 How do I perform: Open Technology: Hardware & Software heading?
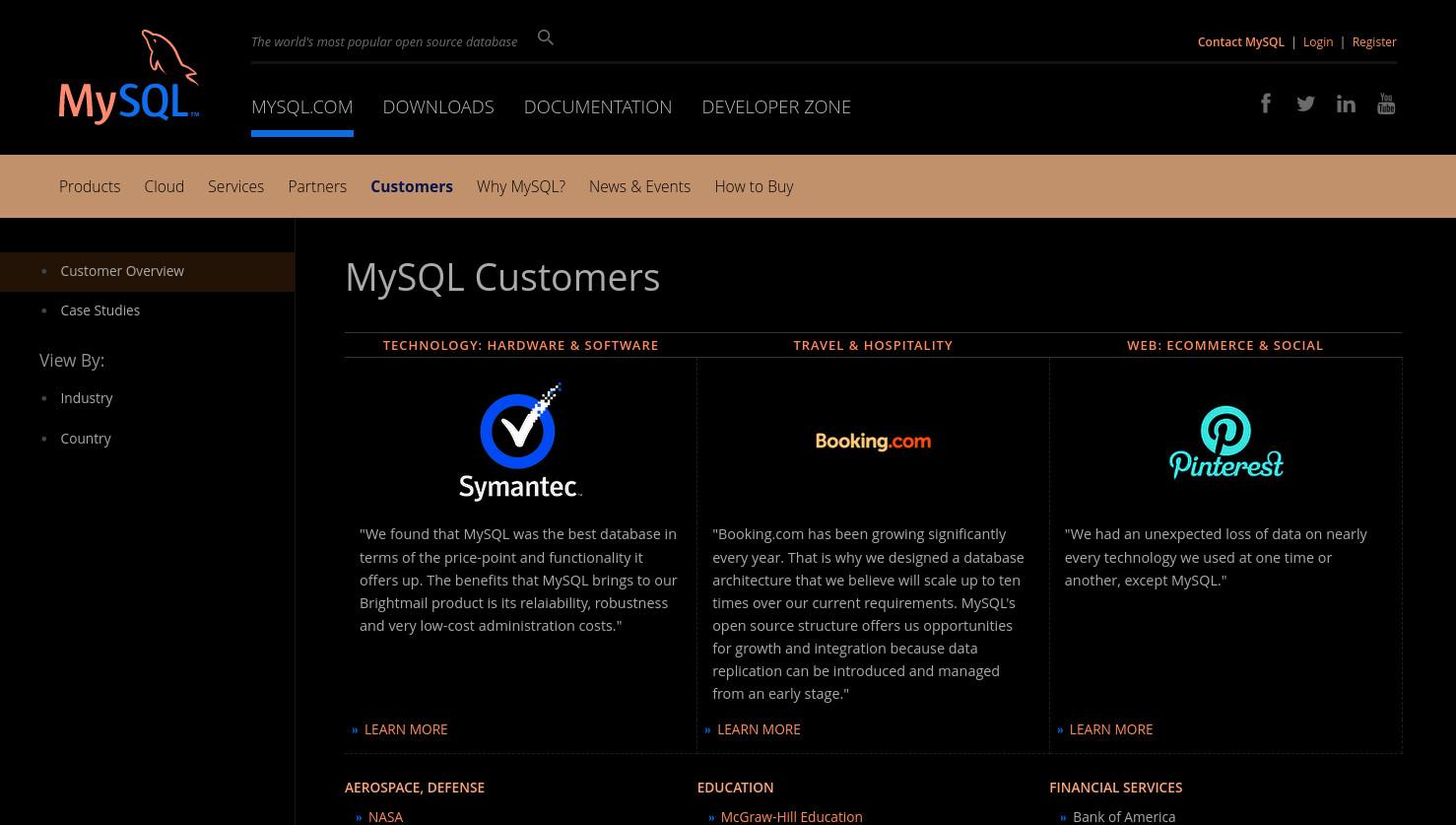point(521,345)
